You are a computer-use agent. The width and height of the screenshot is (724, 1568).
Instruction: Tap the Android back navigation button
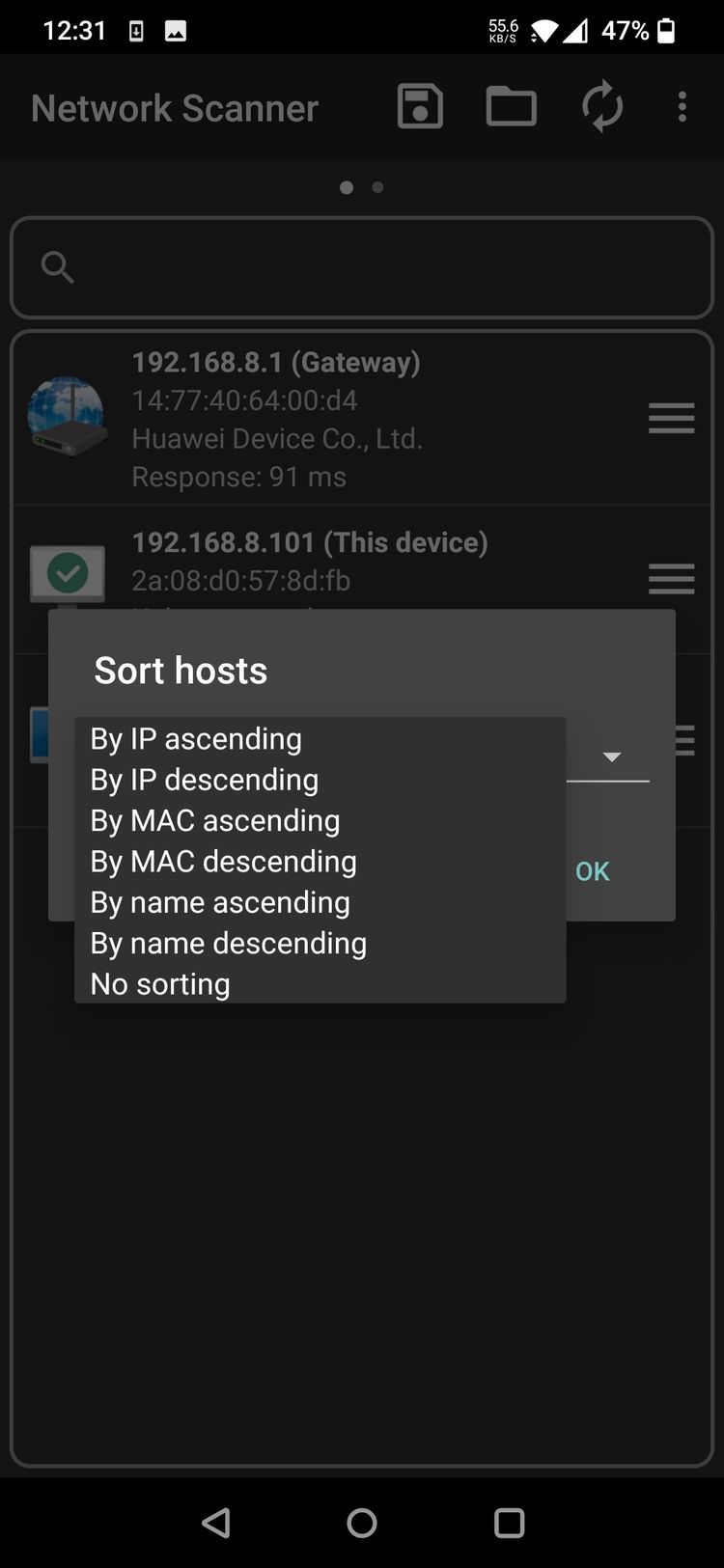[216, 1523]
